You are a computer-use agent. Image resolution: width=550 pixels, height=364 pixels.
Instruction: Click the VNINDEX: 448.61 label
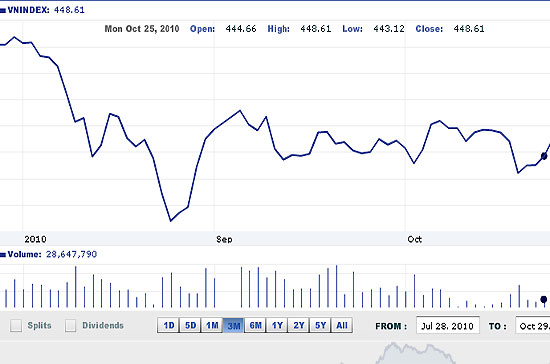[x=46, y=10]
